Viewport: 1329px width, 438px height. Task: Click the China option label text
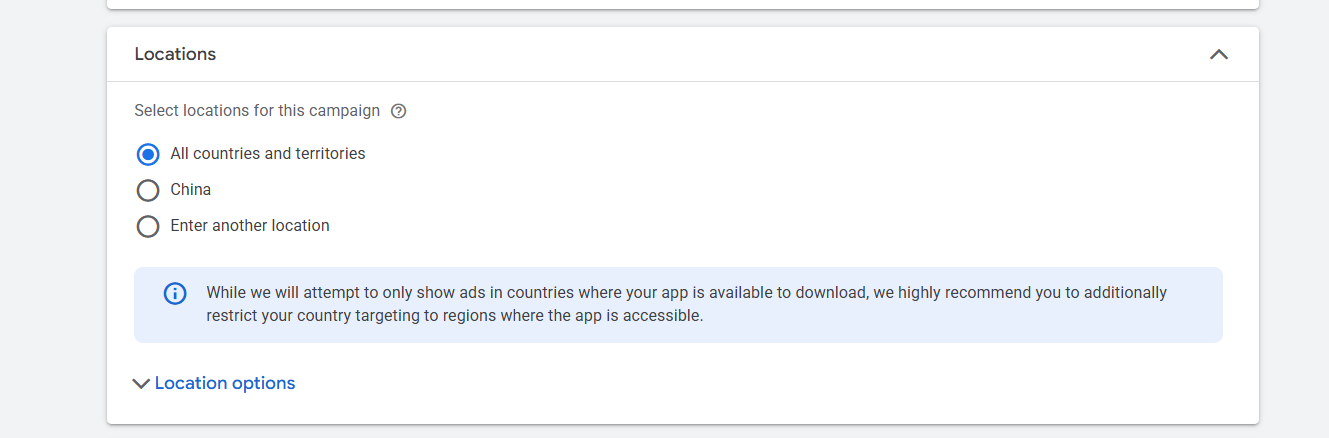point(191,190)
